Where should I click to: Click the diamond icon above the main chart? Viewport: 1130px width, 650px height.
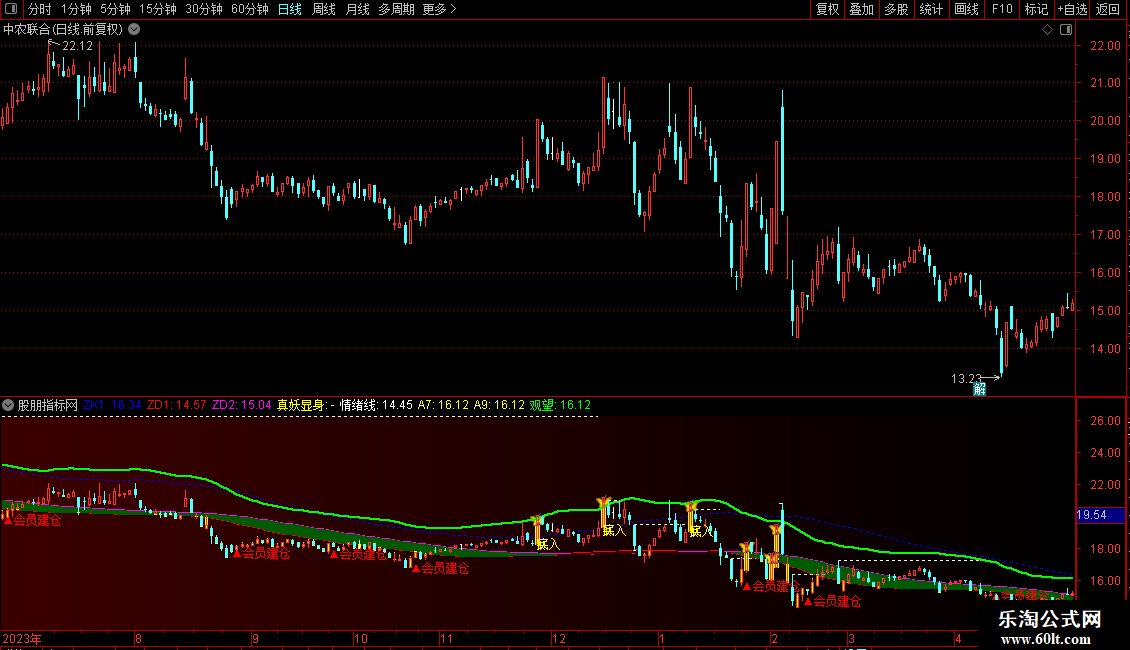coord(1047,30)
